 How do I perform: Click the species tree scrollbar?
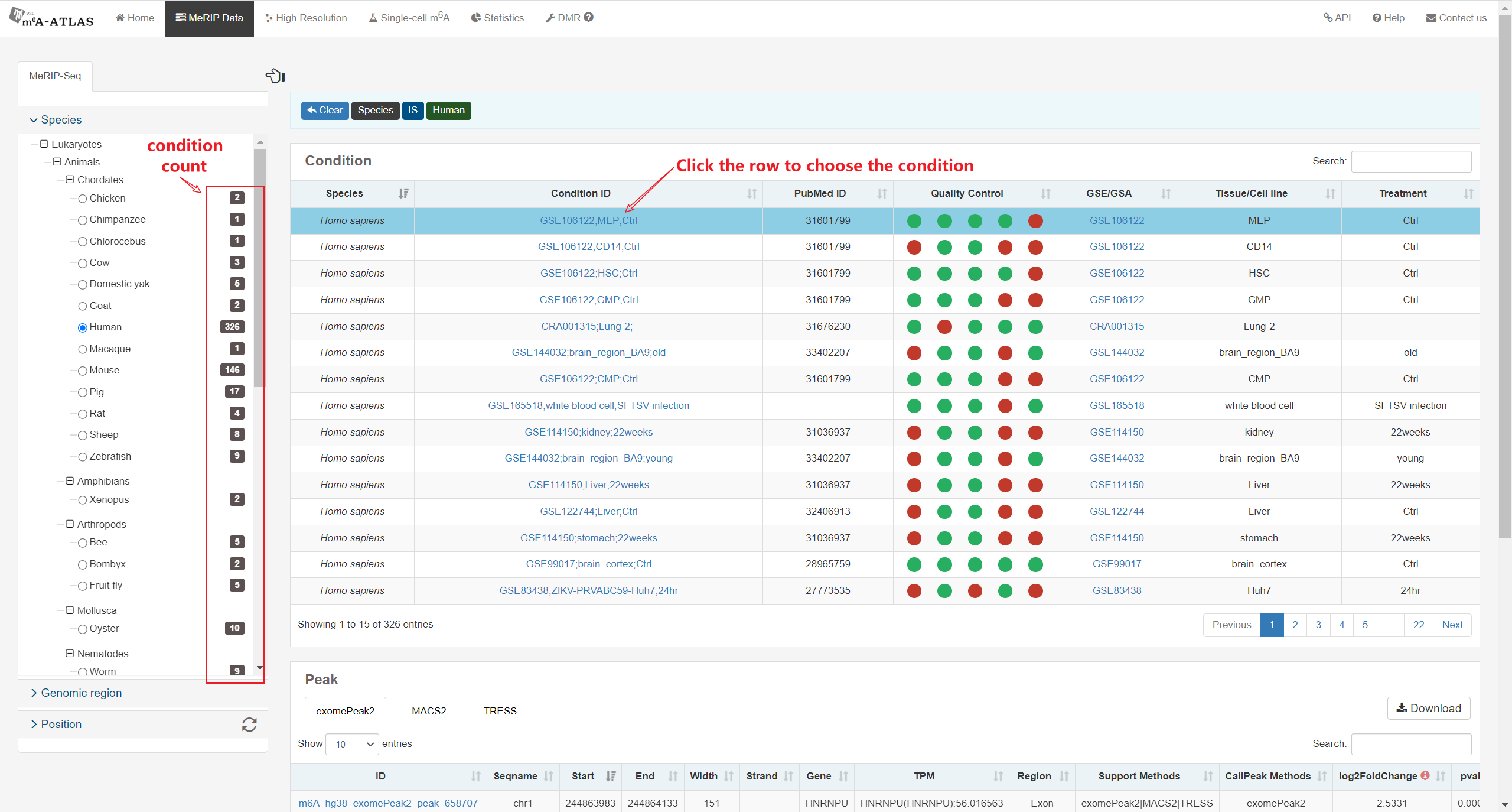click(260, 267)
